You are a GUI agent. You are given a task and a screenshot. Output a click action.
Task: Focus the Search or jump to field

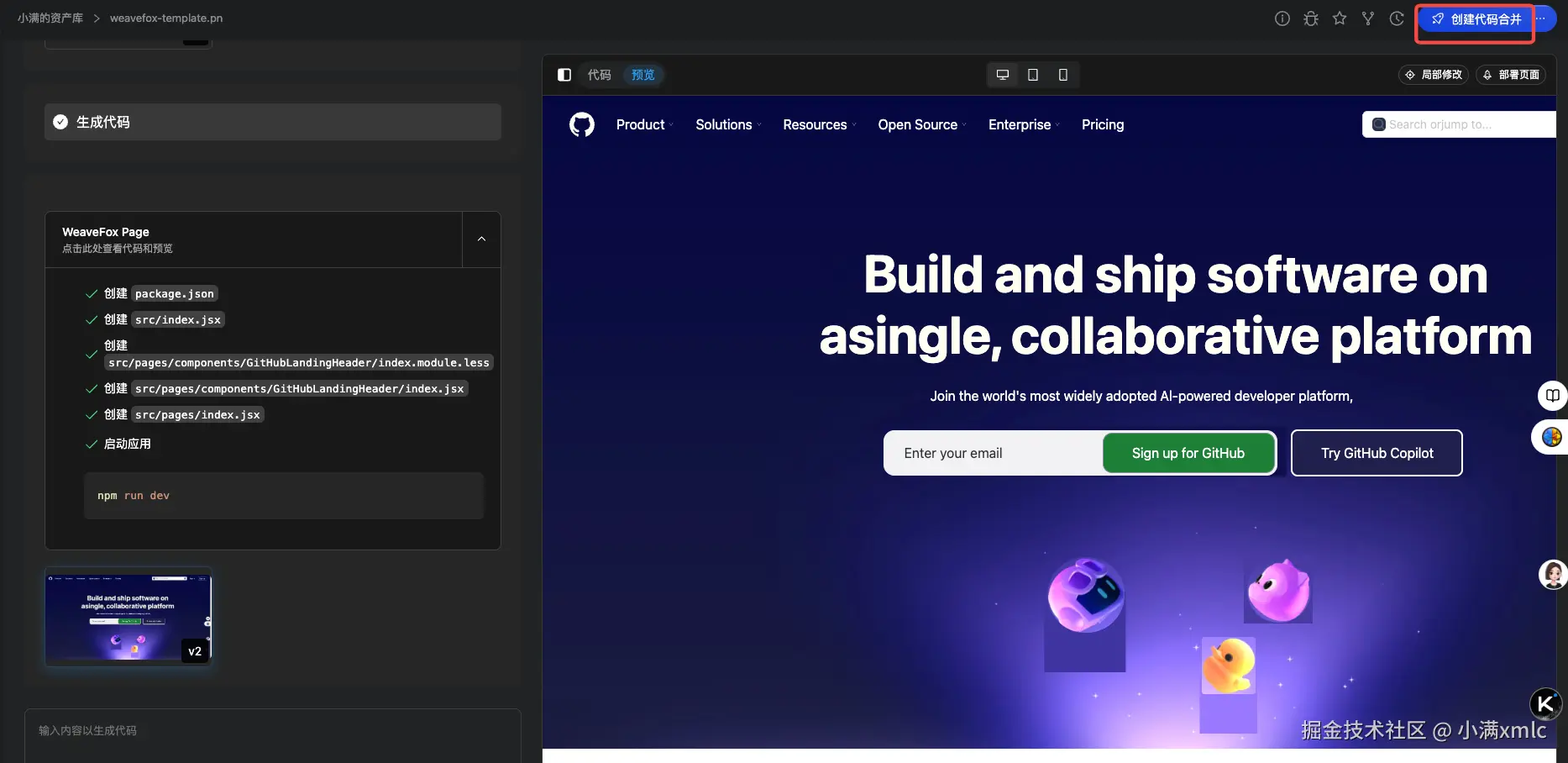(x=1459, y=124)
